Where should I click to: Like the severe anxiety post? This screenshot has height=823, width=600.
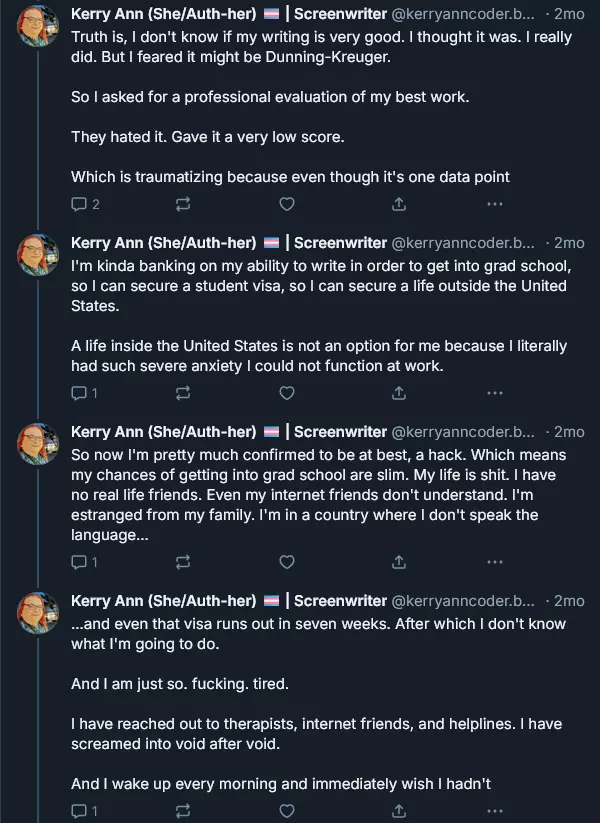(x=287, y=393)
